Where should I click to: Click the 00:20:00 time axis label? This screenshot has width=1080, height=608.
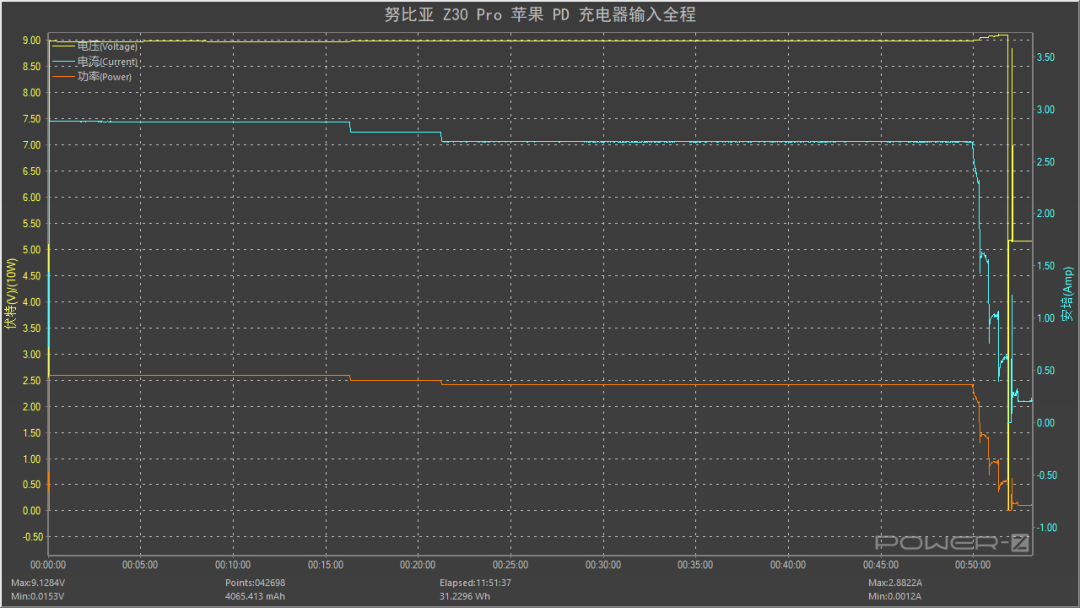coord(417,565)
